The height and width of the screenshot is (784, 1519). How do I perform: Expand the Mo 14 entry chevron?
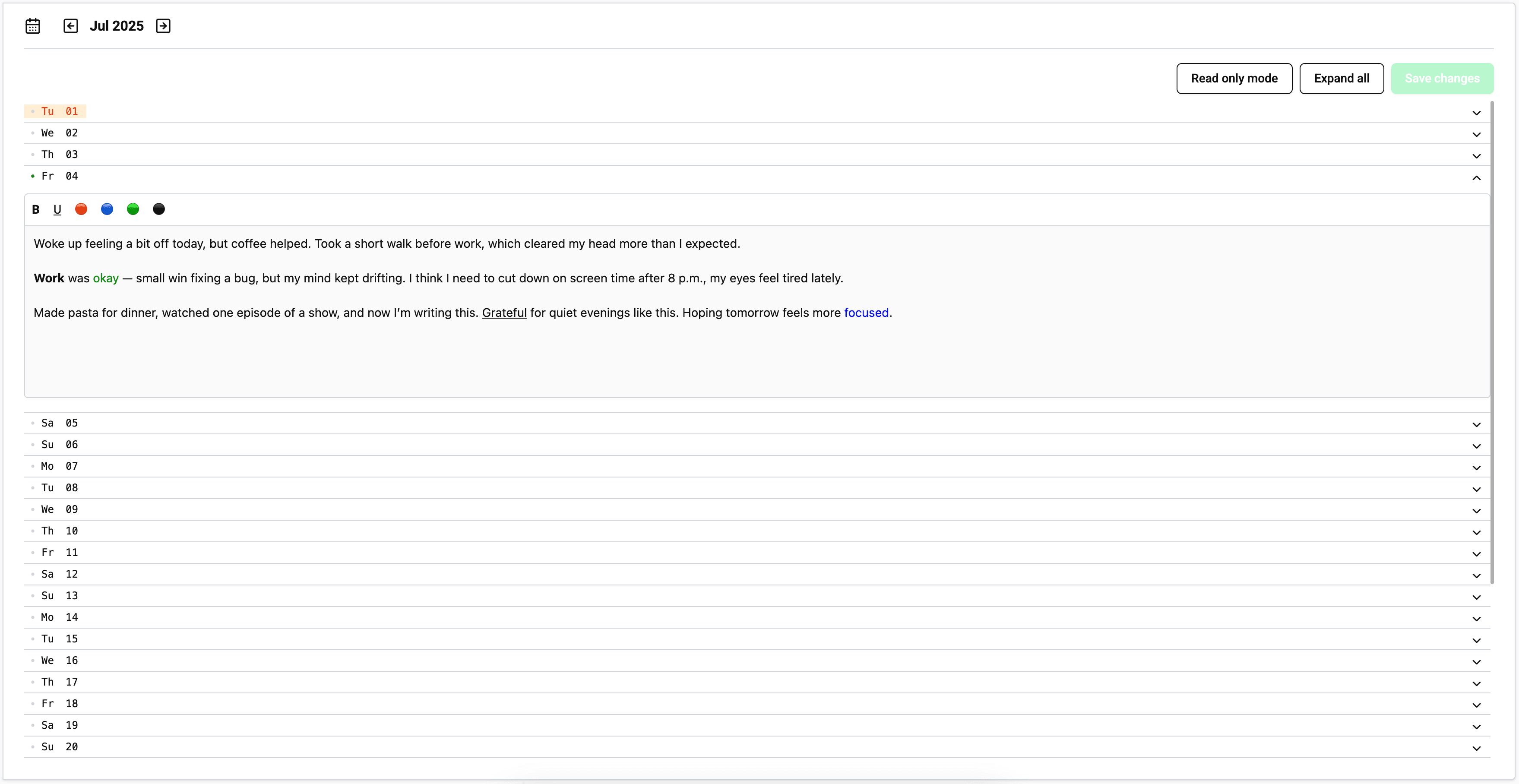[1476, 618]
